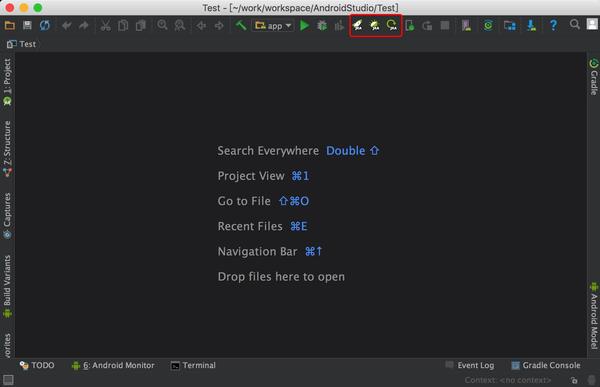
Task: Click the user account icon in toolbar
Action: (x=592, y=24)
